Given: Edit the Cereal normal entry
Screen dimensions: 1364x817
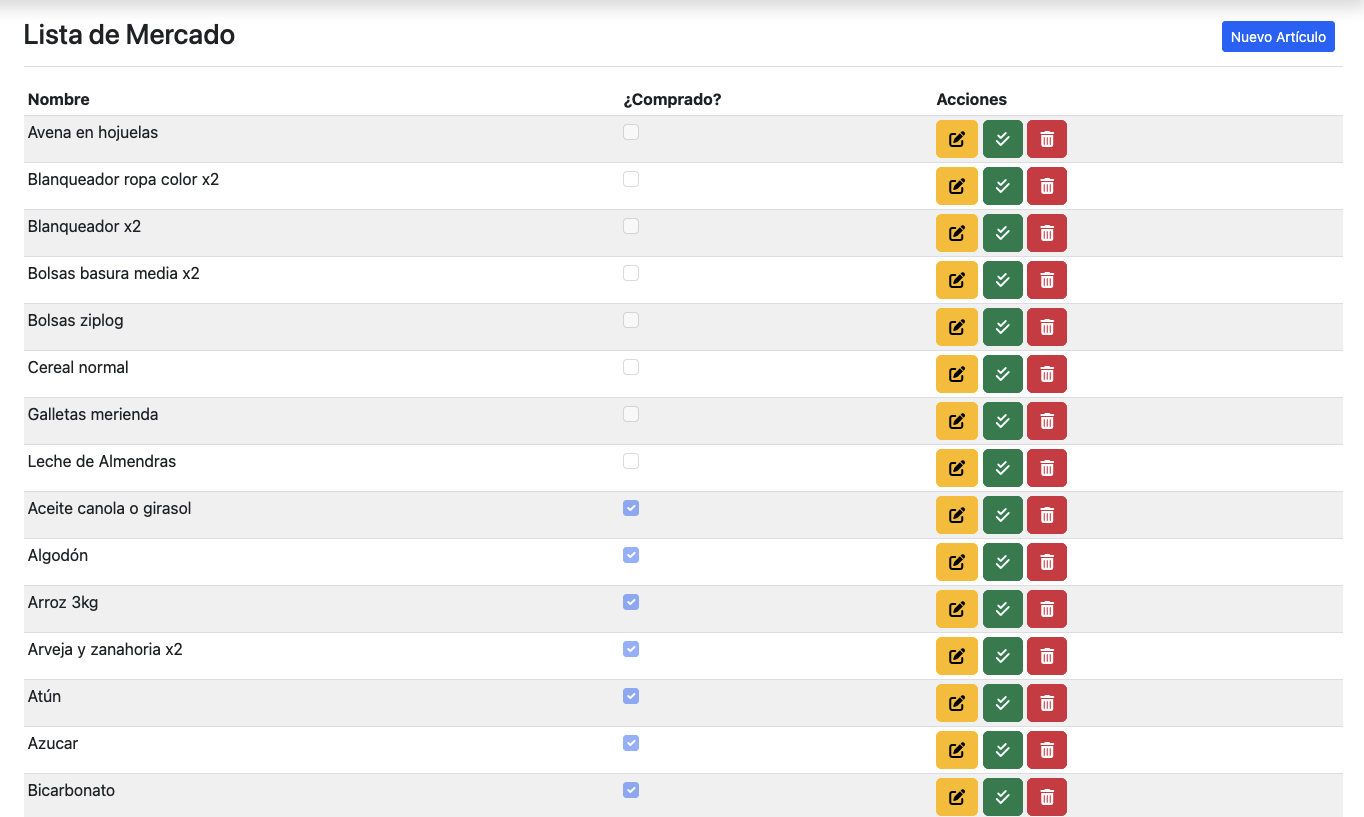Looking at the screenshot, I should click(956, 374).
